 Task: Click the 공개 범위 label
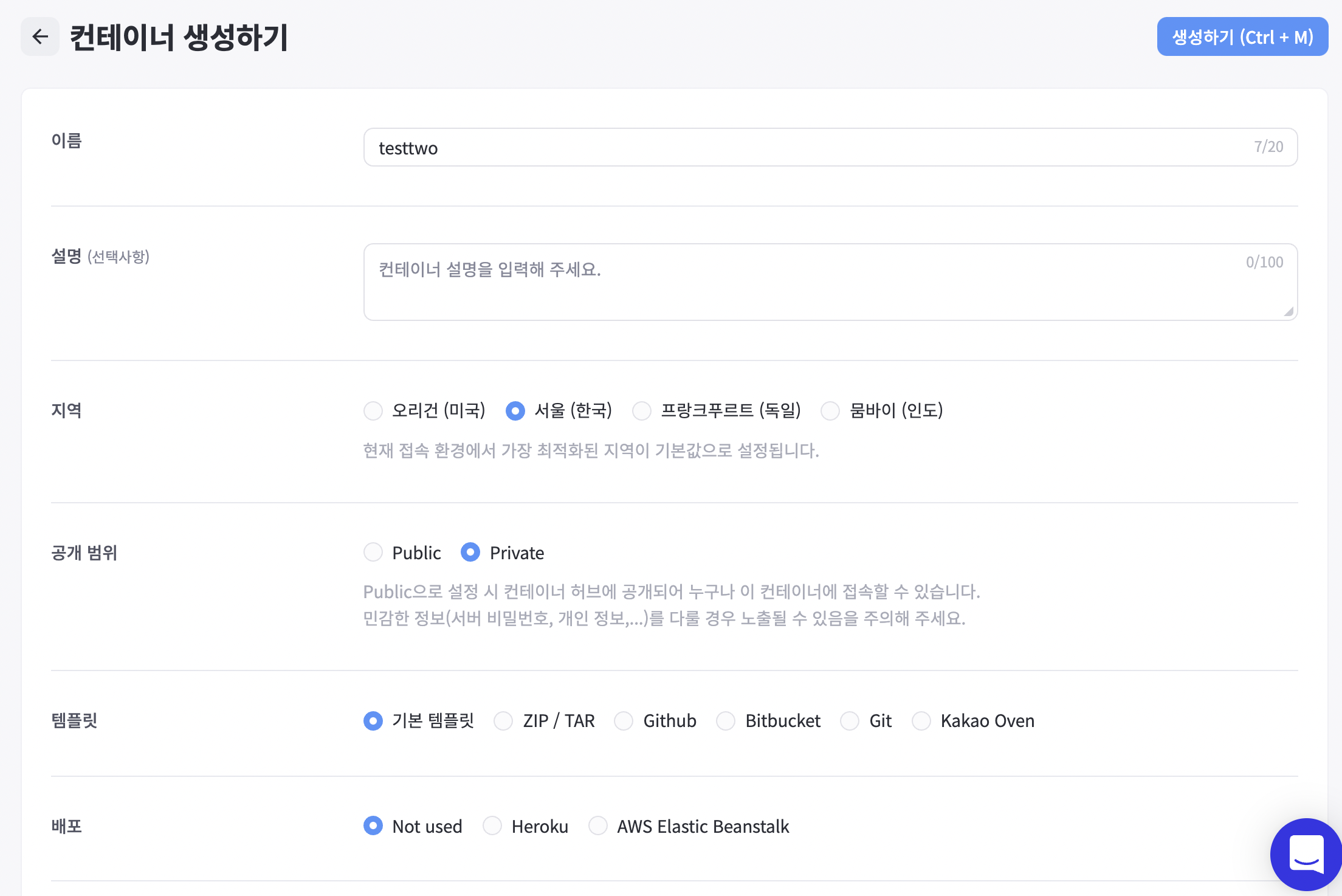[84, 553]
